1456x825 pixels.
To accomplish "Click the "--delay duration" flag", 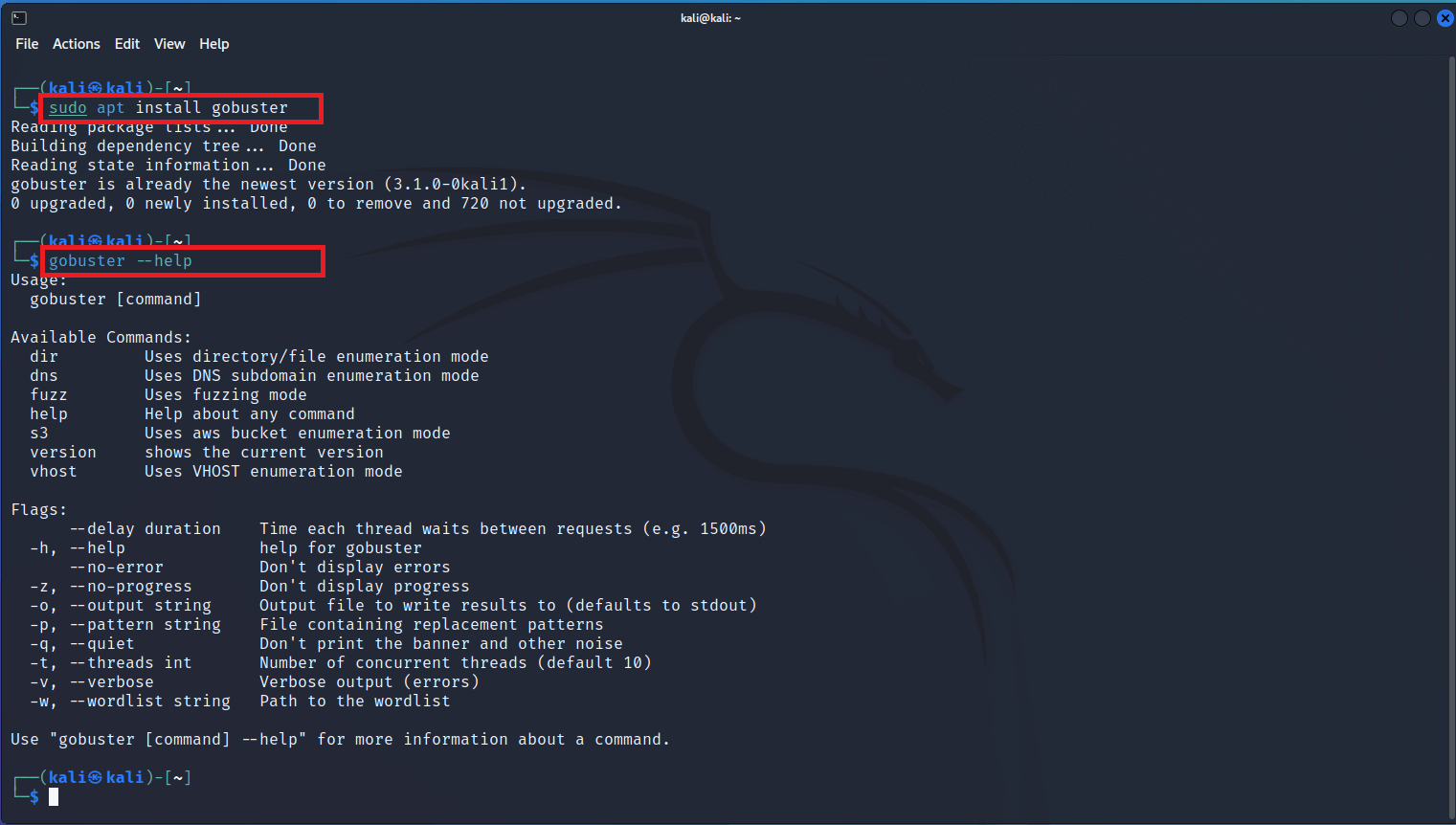I will [x=145, y=529].
